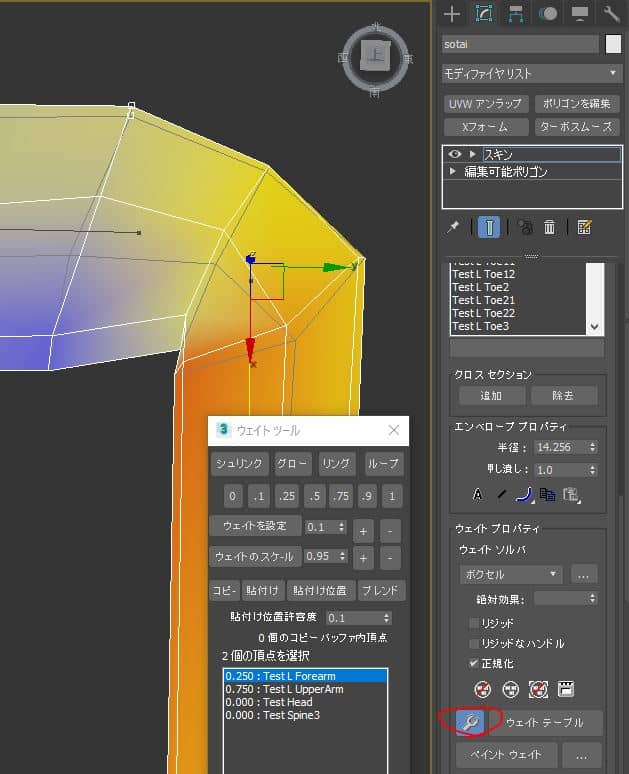Click the envelope copy icon
Viewport: 629px width, 774px height.
pyautogui.click(x=547, y=493)
